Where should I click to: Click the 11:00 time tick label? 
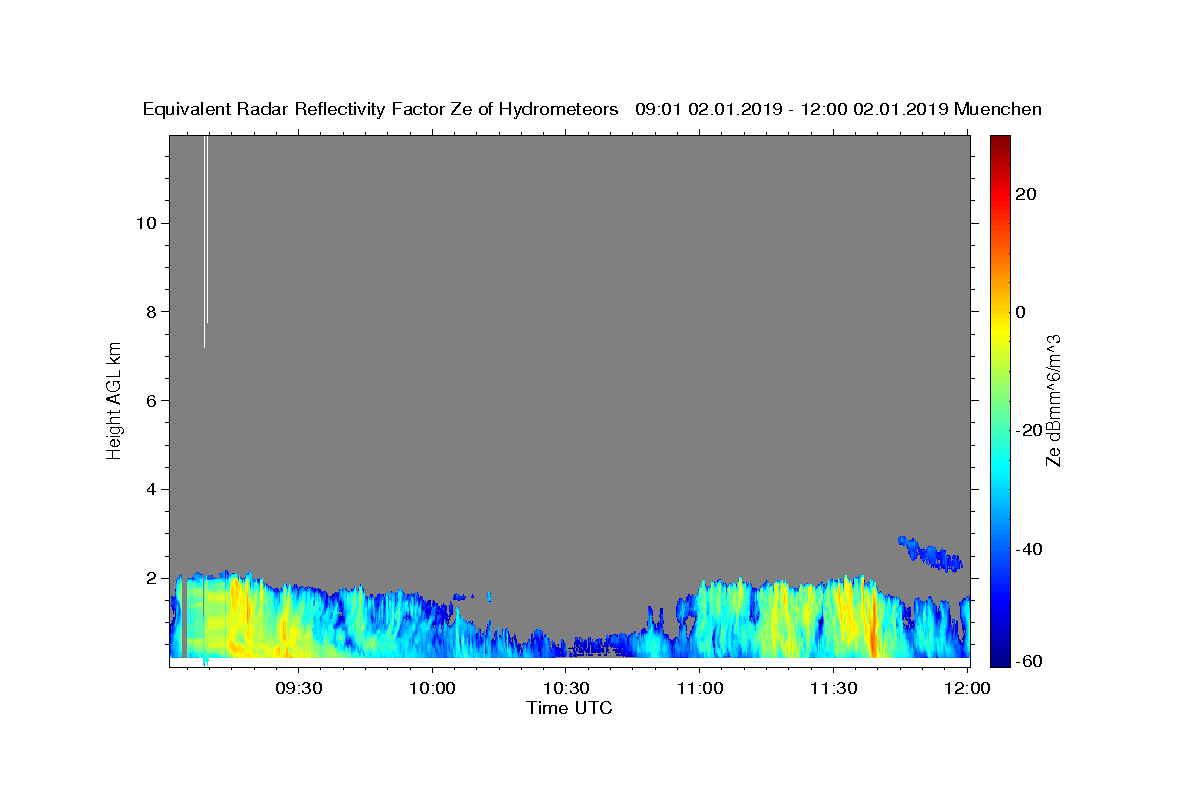point(700,688)
